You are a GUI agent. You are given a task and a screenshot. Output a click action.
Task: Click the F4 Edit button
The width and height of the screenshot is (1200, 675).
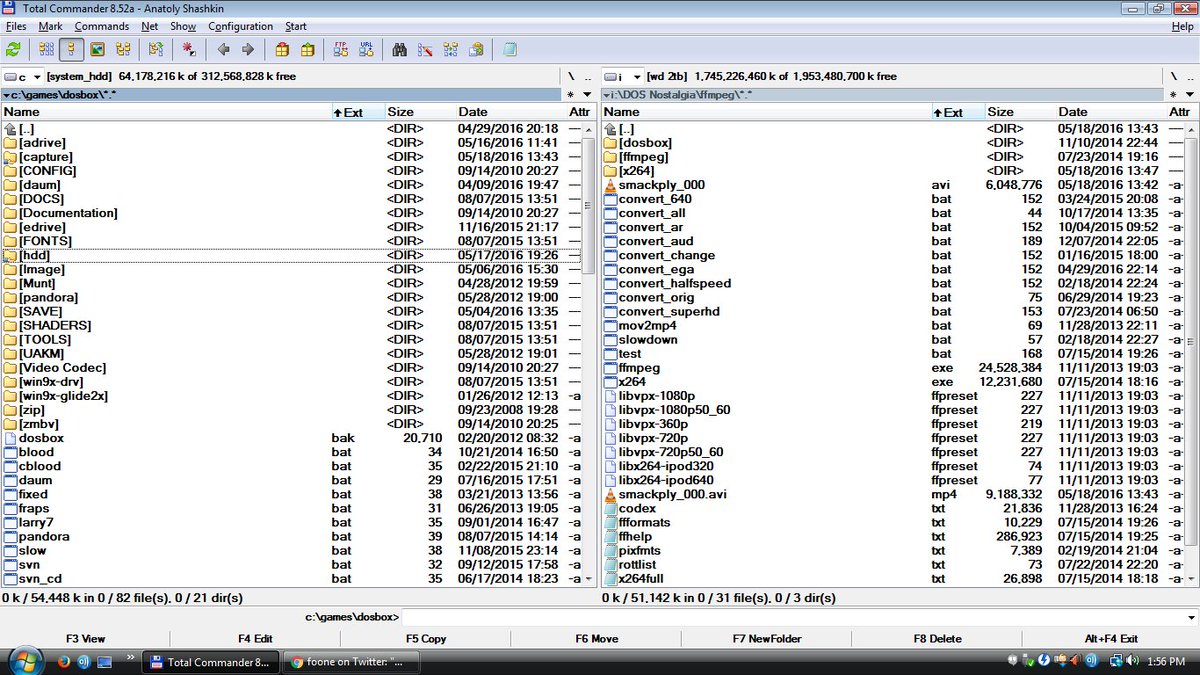(x=256, y=638)
